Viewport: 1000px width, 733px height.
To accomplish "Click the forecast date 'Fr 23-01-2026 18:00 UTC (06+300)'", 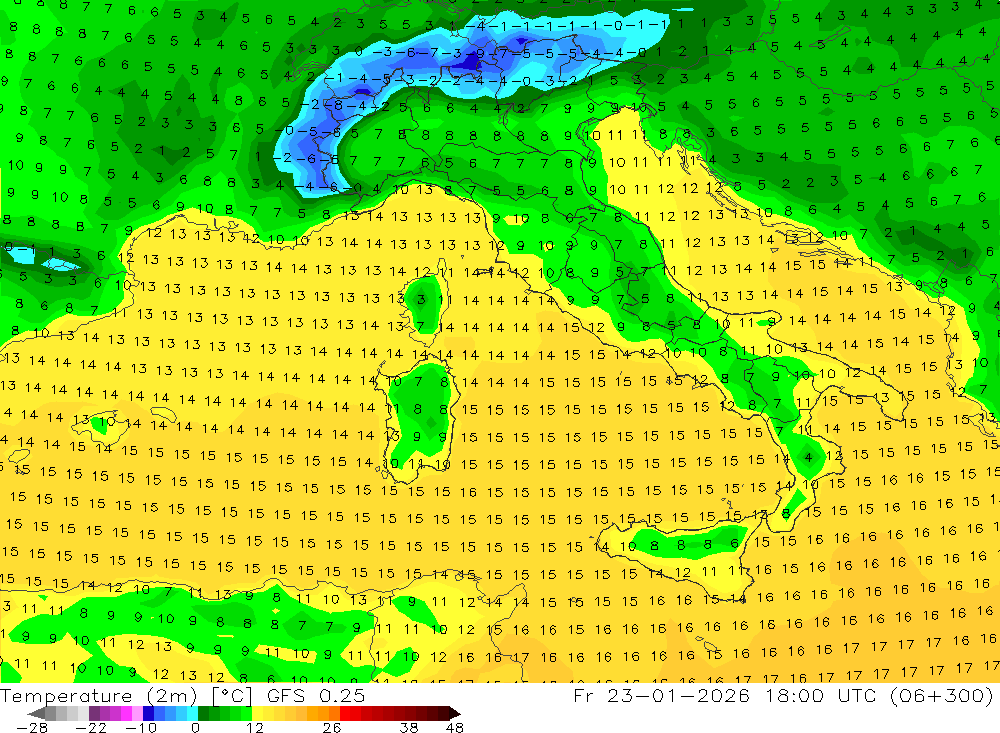I will [783, 695].
